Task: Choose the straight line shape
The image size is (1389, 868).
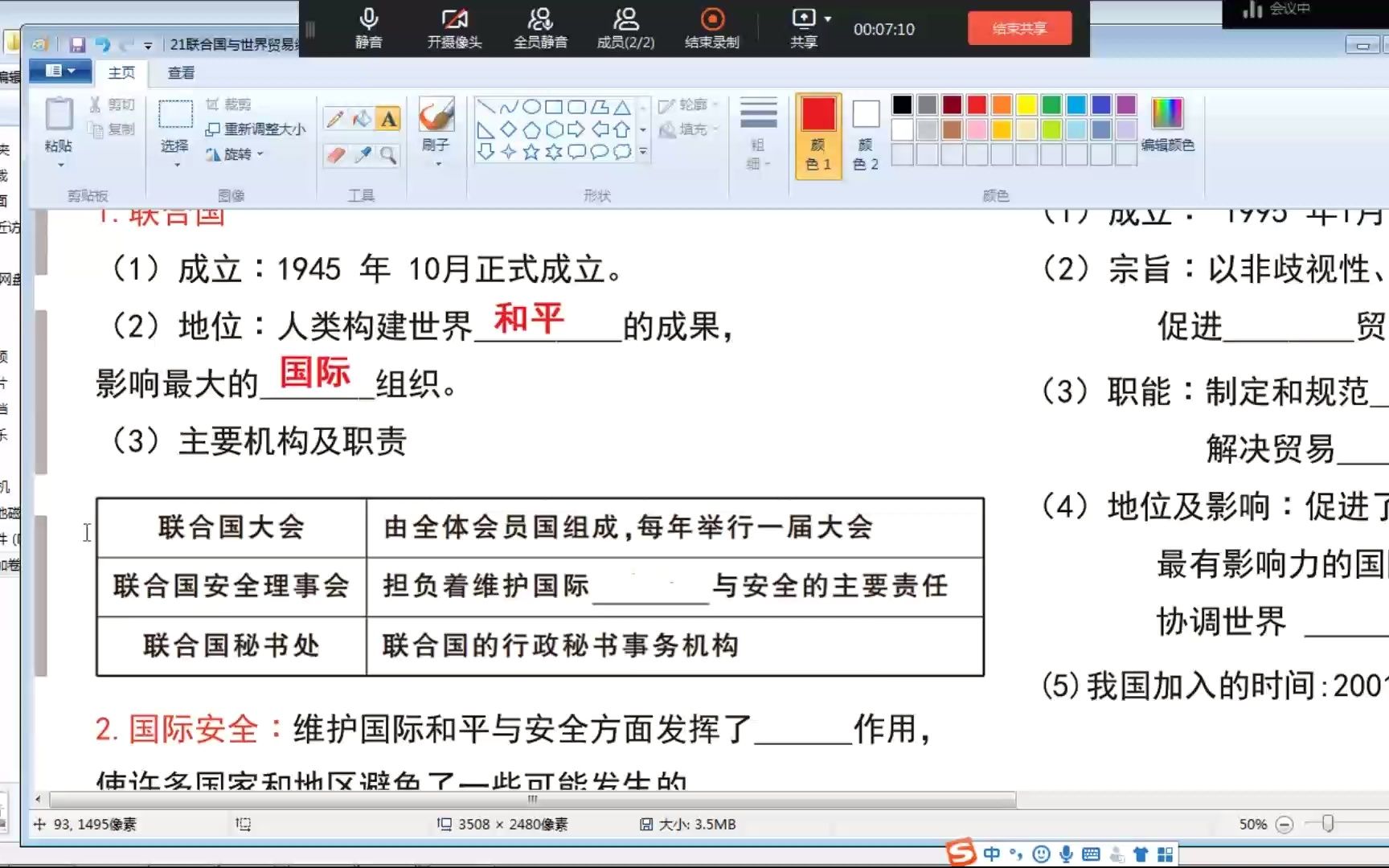Action: click(486, 107)
